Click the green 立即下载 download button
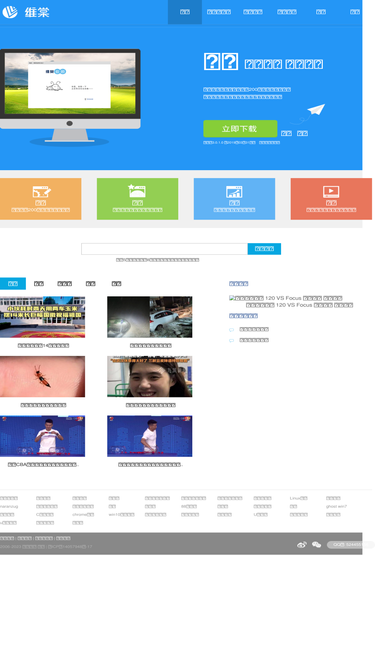The height and width of the screenshot is (667, 375). coord(240,128)
